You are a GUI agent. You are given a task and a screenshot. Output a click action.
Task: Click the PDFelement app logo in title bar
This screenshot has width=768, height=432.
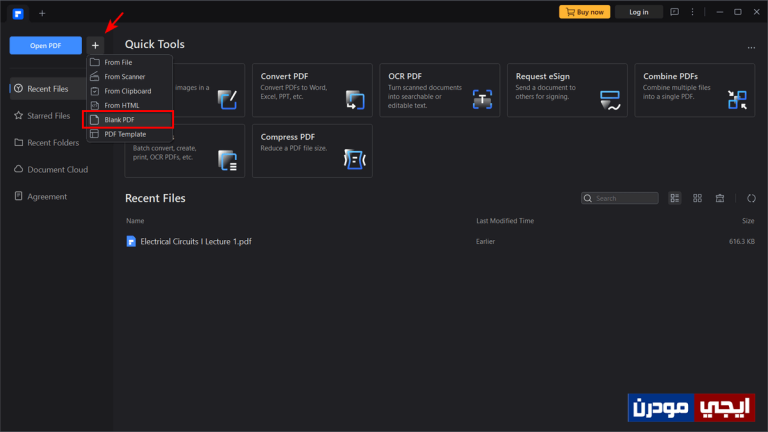18,14
